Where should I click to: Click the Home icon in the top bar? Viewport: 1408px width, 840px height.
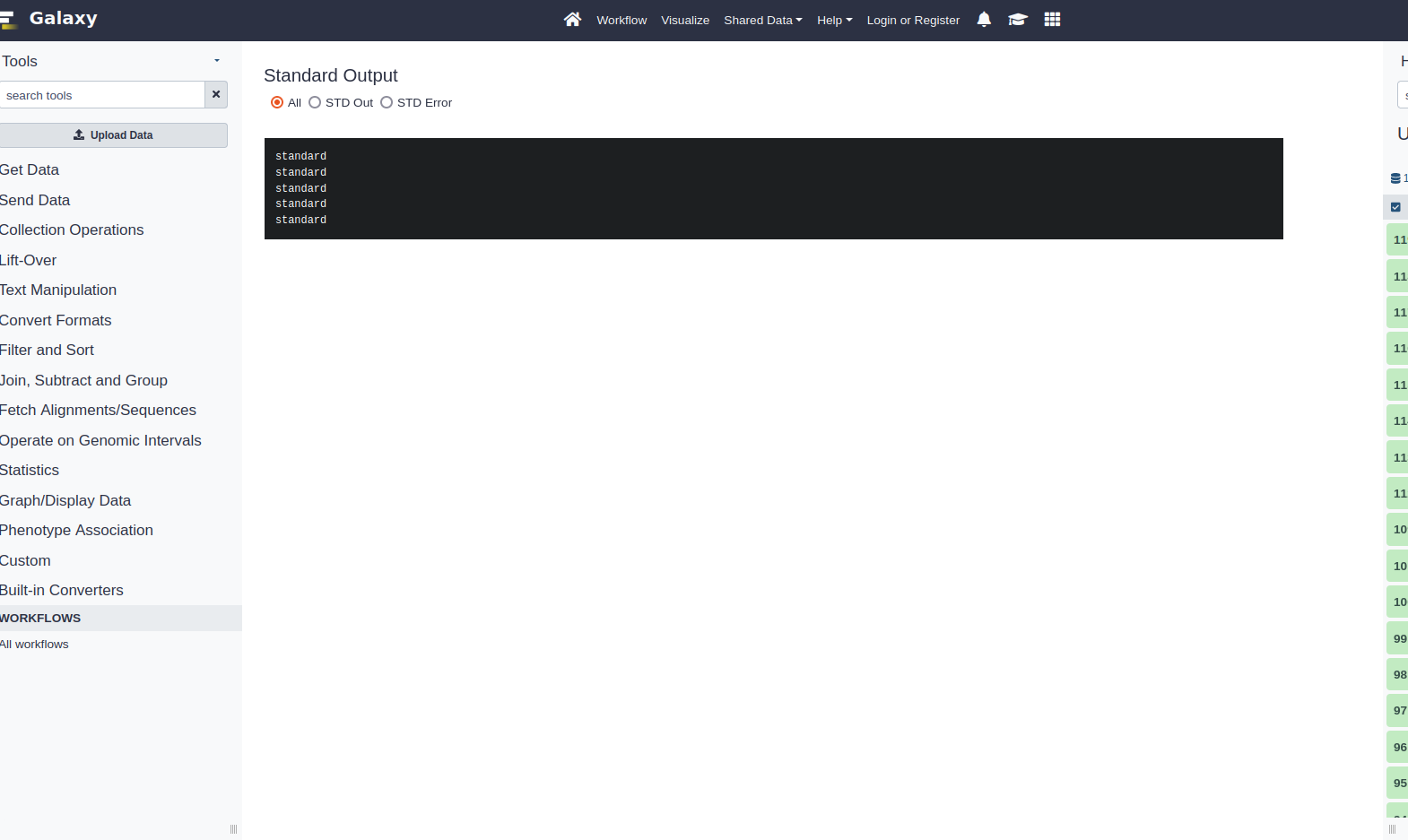(572, 20)
